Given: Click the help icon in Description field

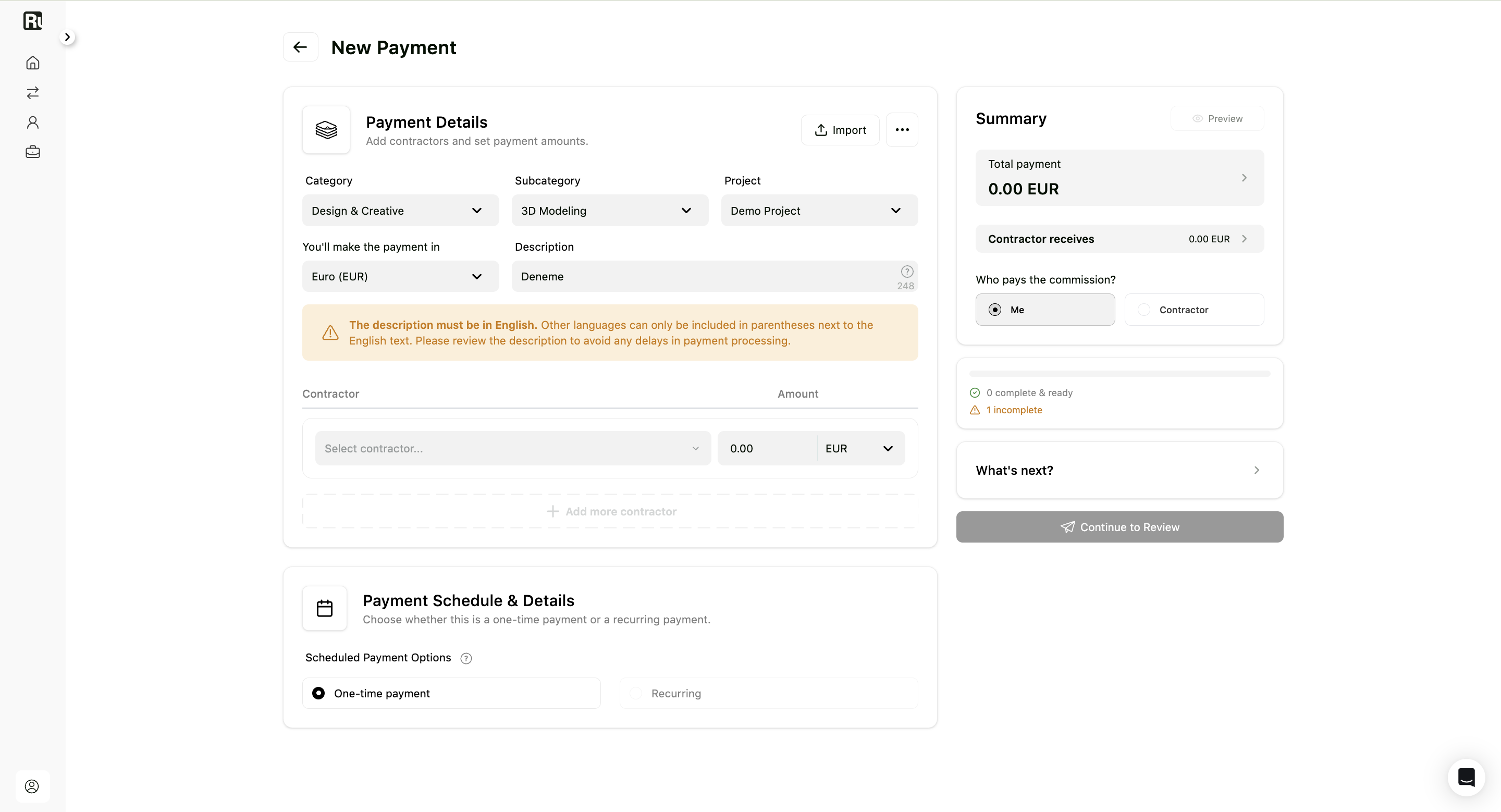Looking at the screenshot, I should [907, 272].
